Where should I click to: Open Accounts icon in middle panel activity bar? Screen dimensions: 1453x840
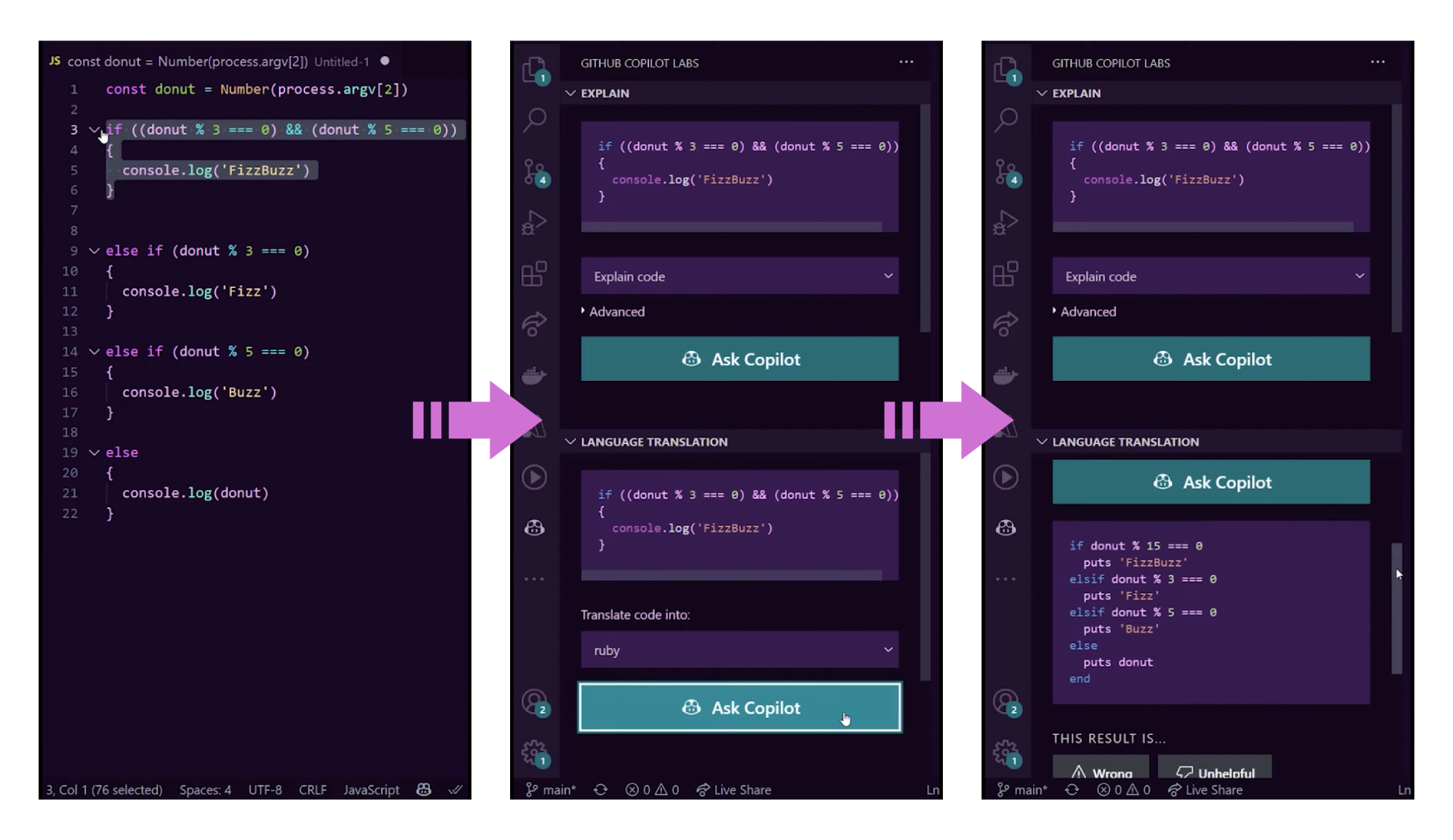tap(535, 703)
